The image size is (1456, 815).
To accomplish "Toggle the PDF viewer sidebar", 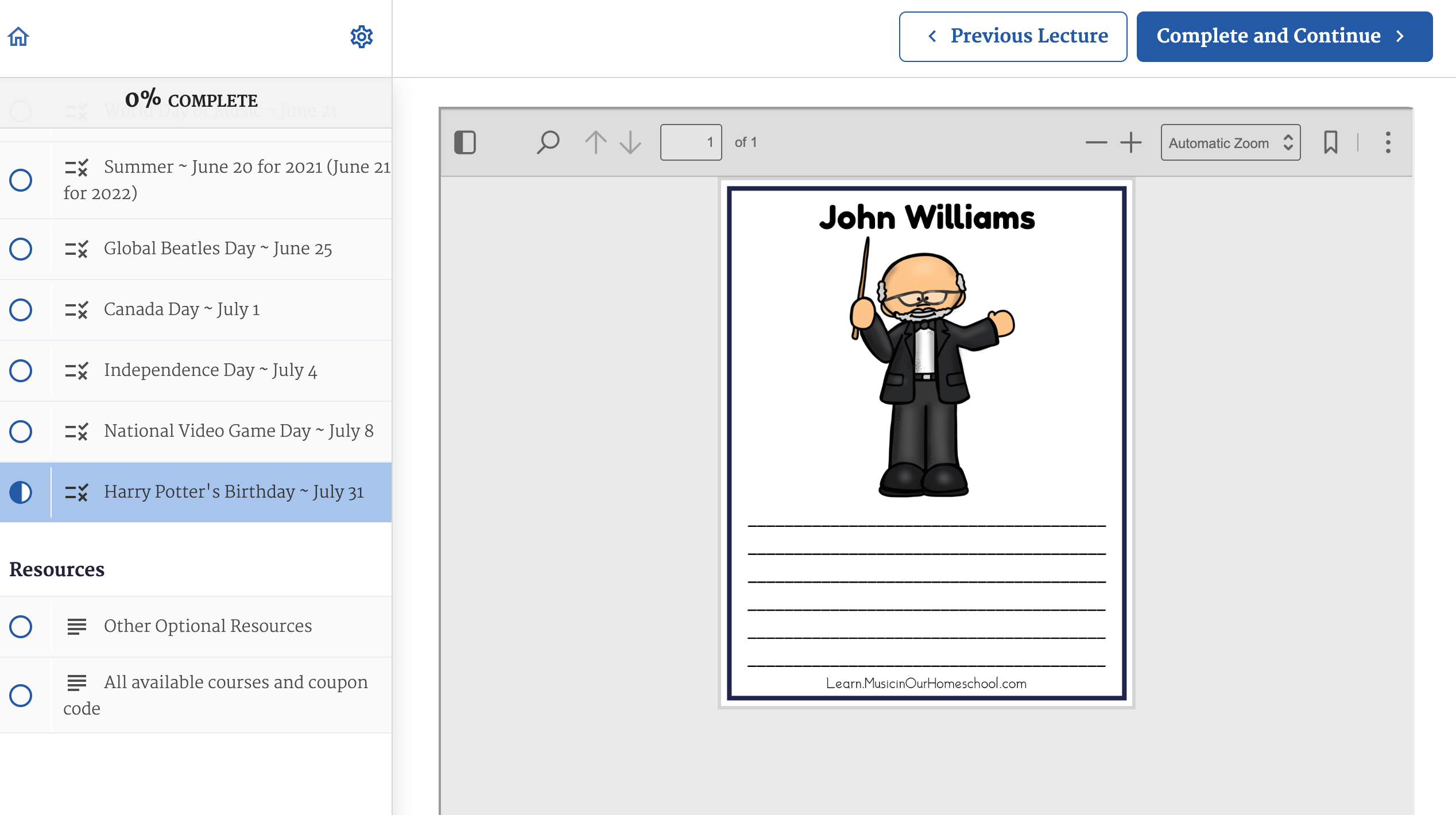I will click(465, 142).
